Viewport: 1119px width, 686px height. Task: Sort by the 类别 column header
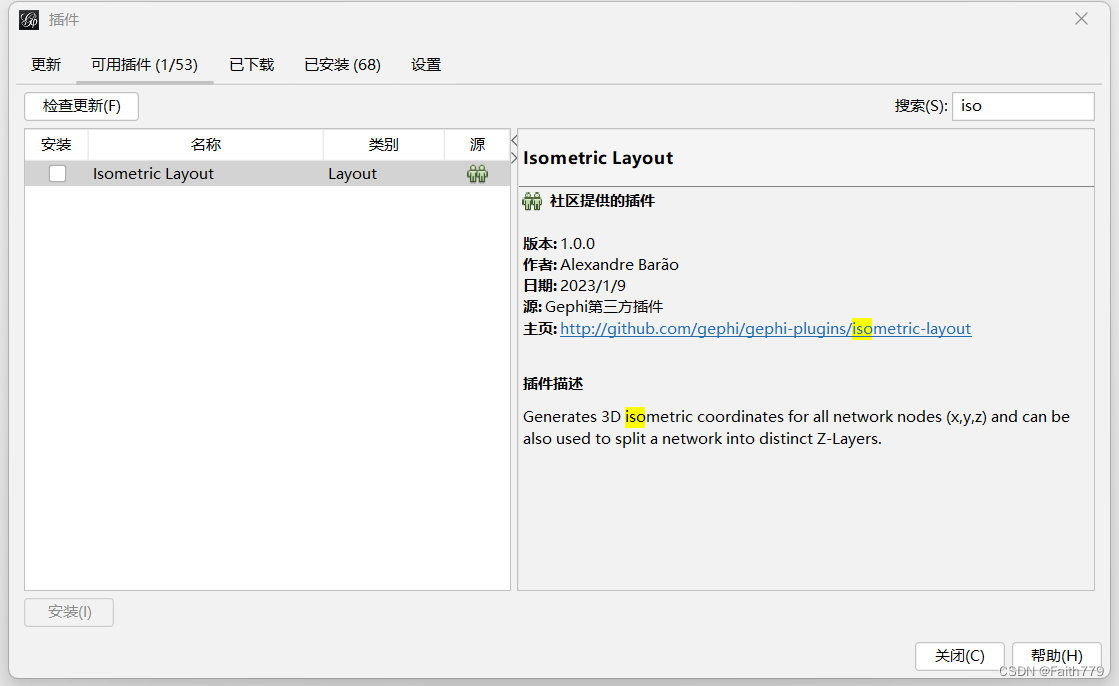tap(383, 145)
